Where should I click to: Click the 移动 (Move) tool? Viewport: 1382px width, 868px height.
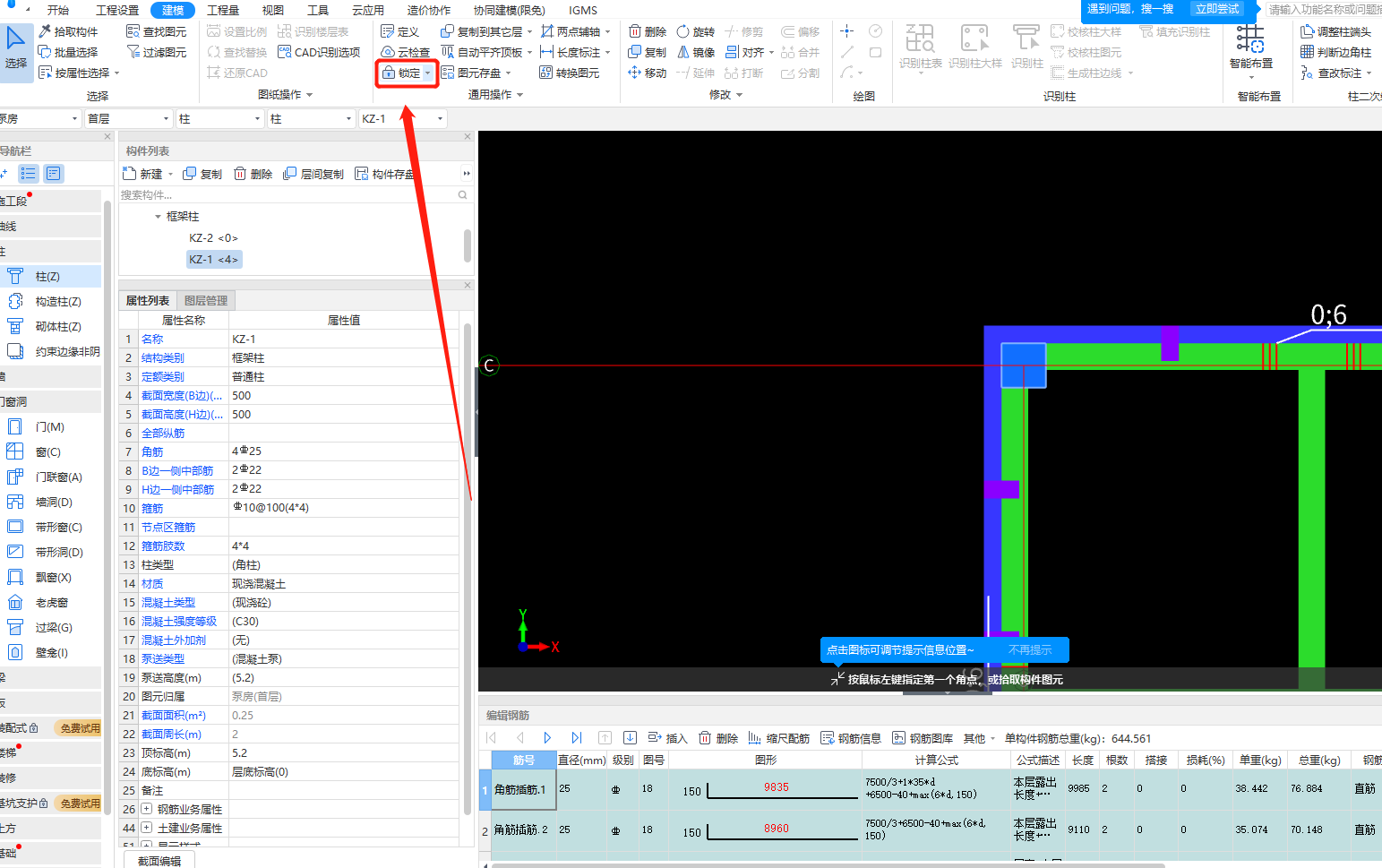click(x=647, y=73)
